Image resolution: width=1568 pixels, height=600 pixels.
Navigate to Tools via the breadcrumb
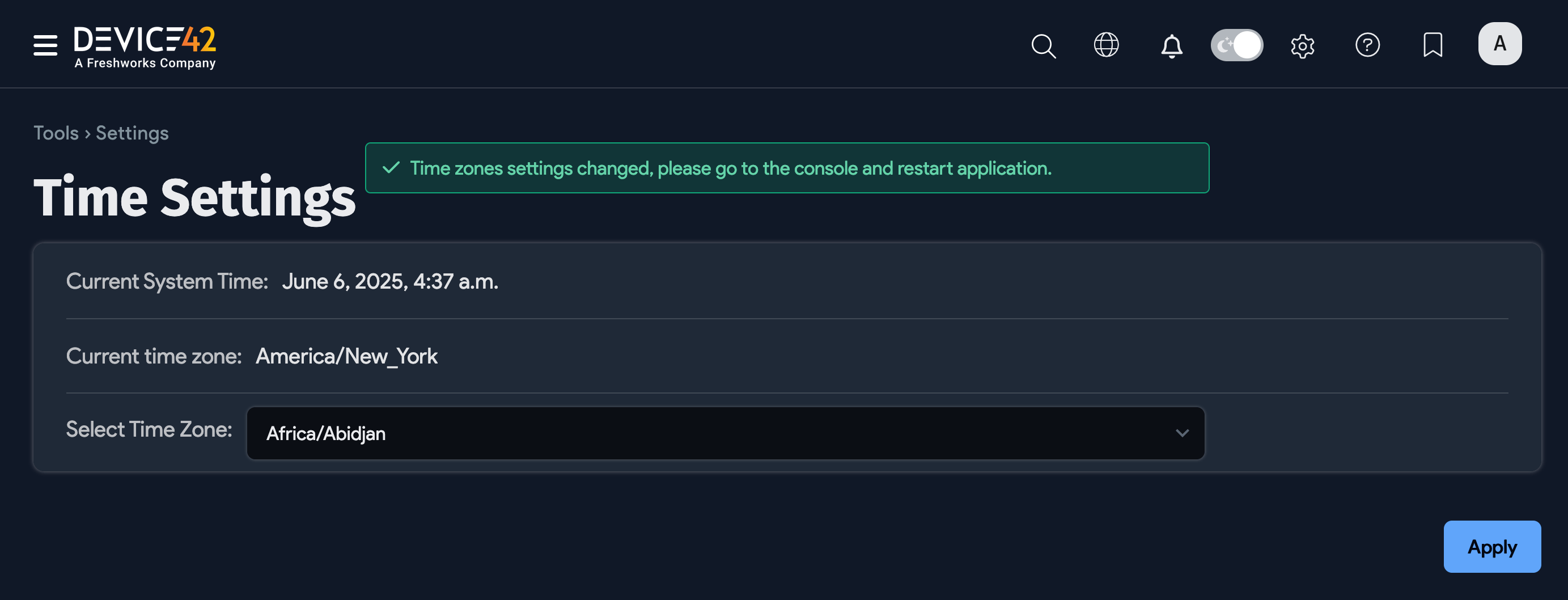(x=56, y=133)
